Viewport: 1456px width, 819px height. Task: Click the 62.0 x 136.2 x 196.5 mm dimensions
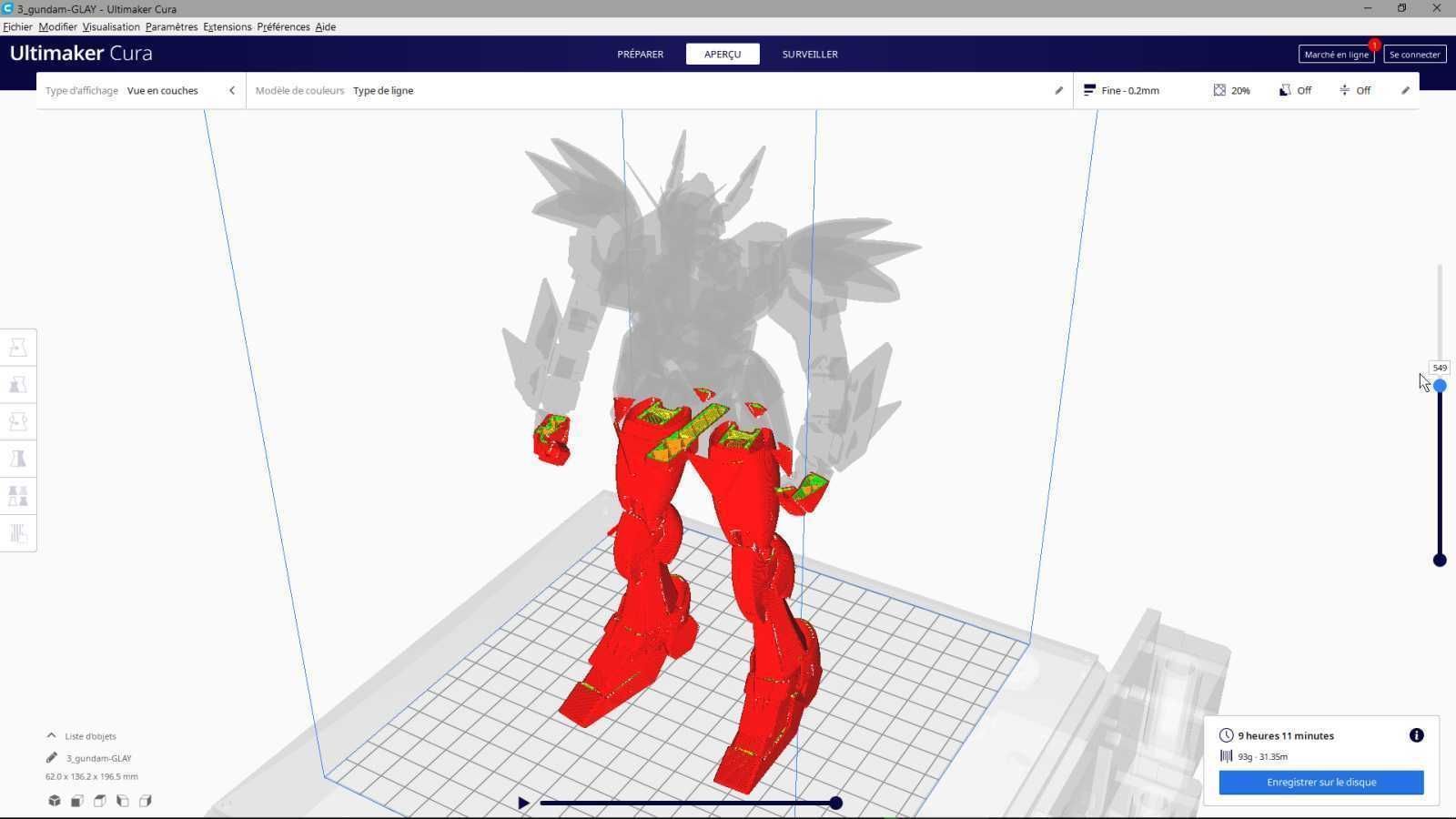click(92, 776)
